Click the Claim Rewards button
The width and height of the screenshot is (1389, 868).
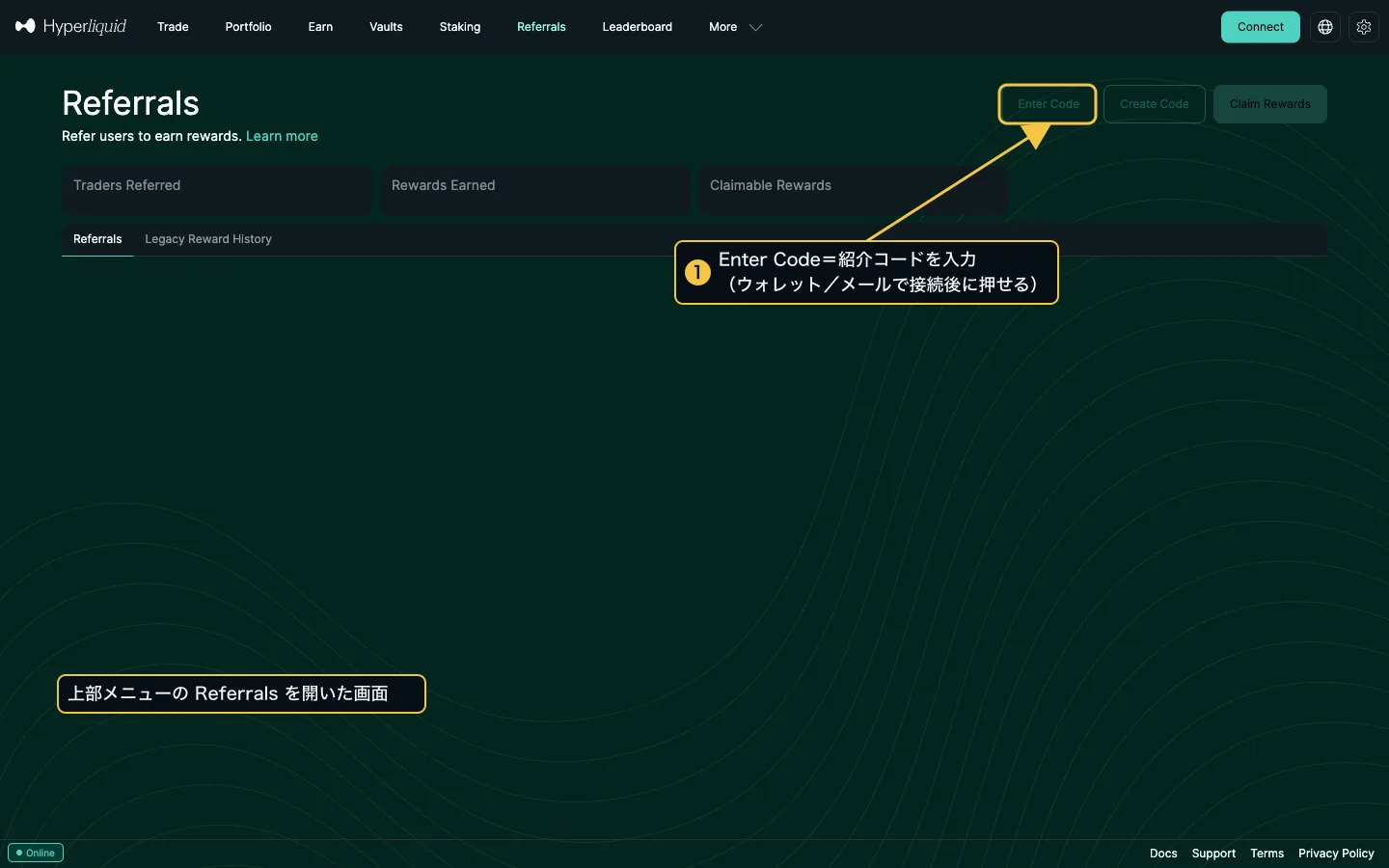(1270, 104)
